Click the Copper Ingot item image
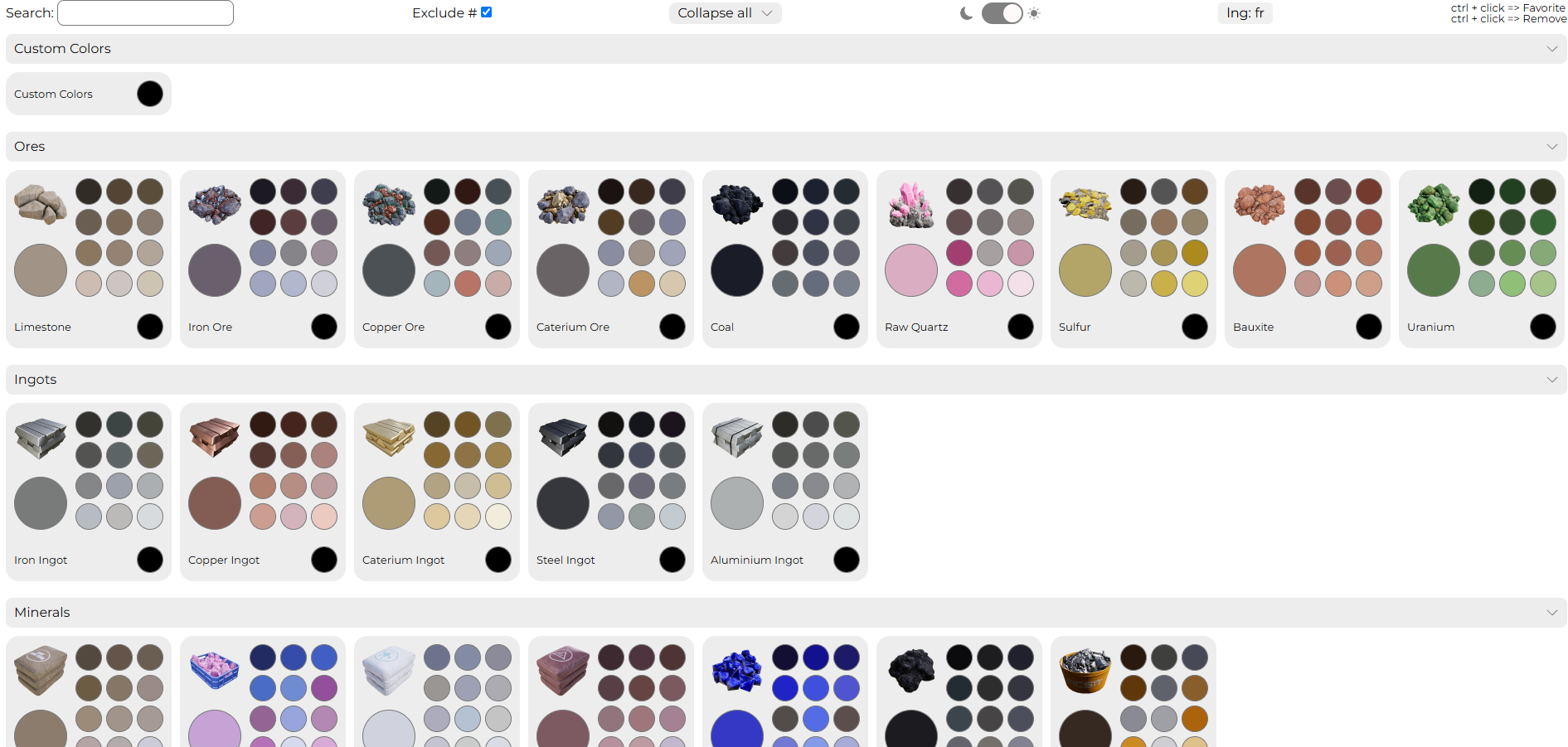 coord(215,439)
